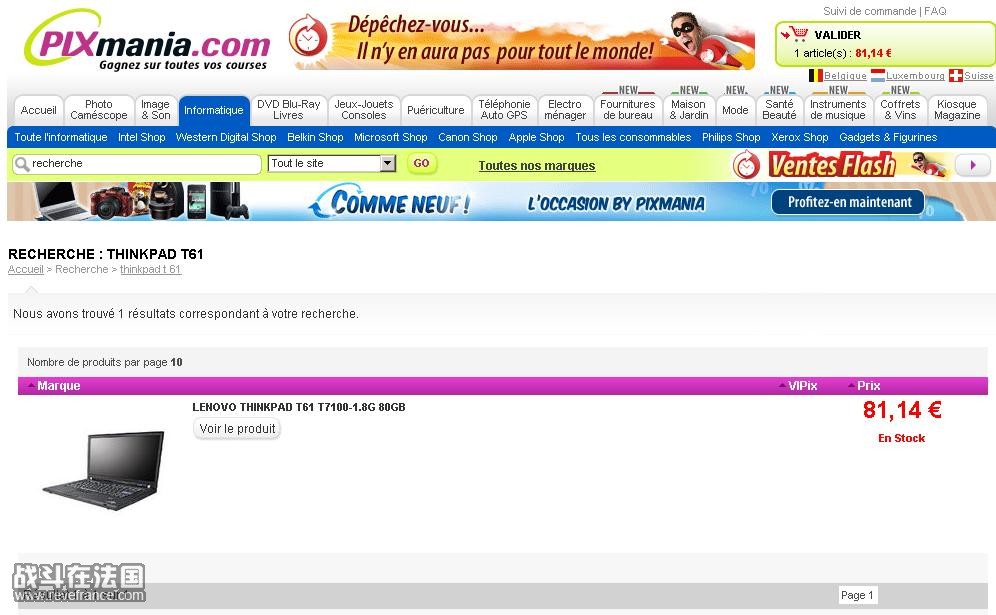The height and width of the screenshot is (615, 996).
Task: Open the Tout le site dropdown
Action: click(332, 163)
